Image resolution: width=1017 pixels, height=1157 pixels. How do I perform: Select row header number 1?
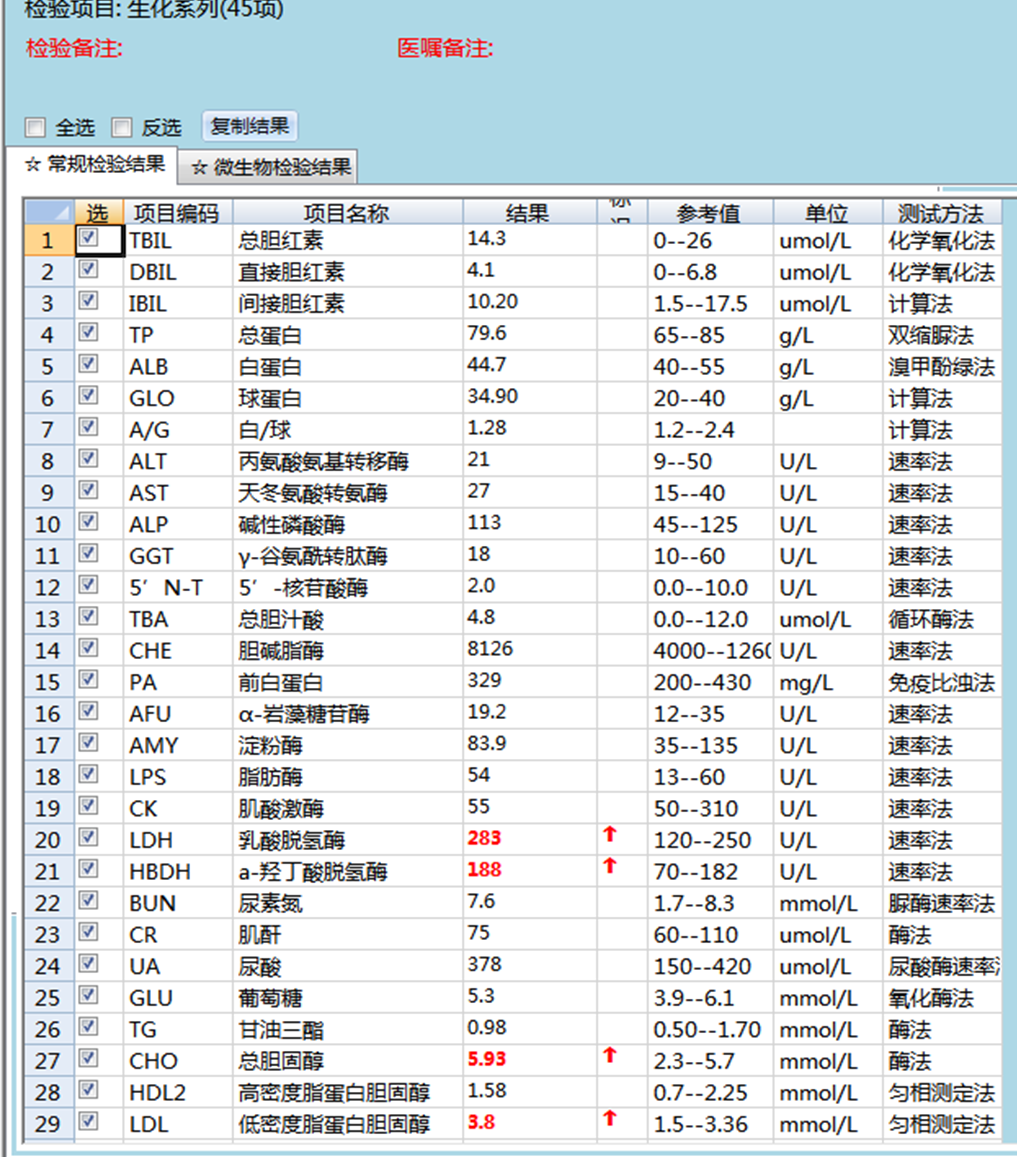[x=49, y=241]
